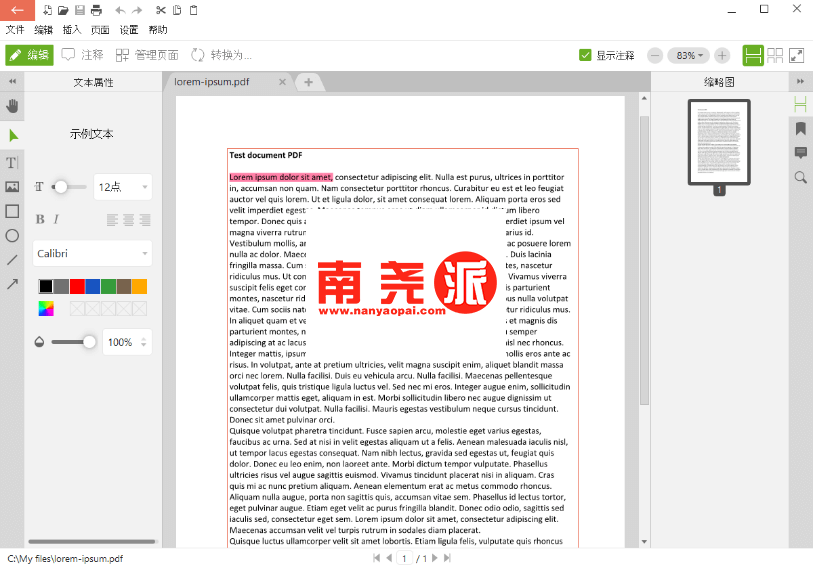The height and width of the screenshot is (568, 813).
Task: Align text center
Action: coord(129,220)
